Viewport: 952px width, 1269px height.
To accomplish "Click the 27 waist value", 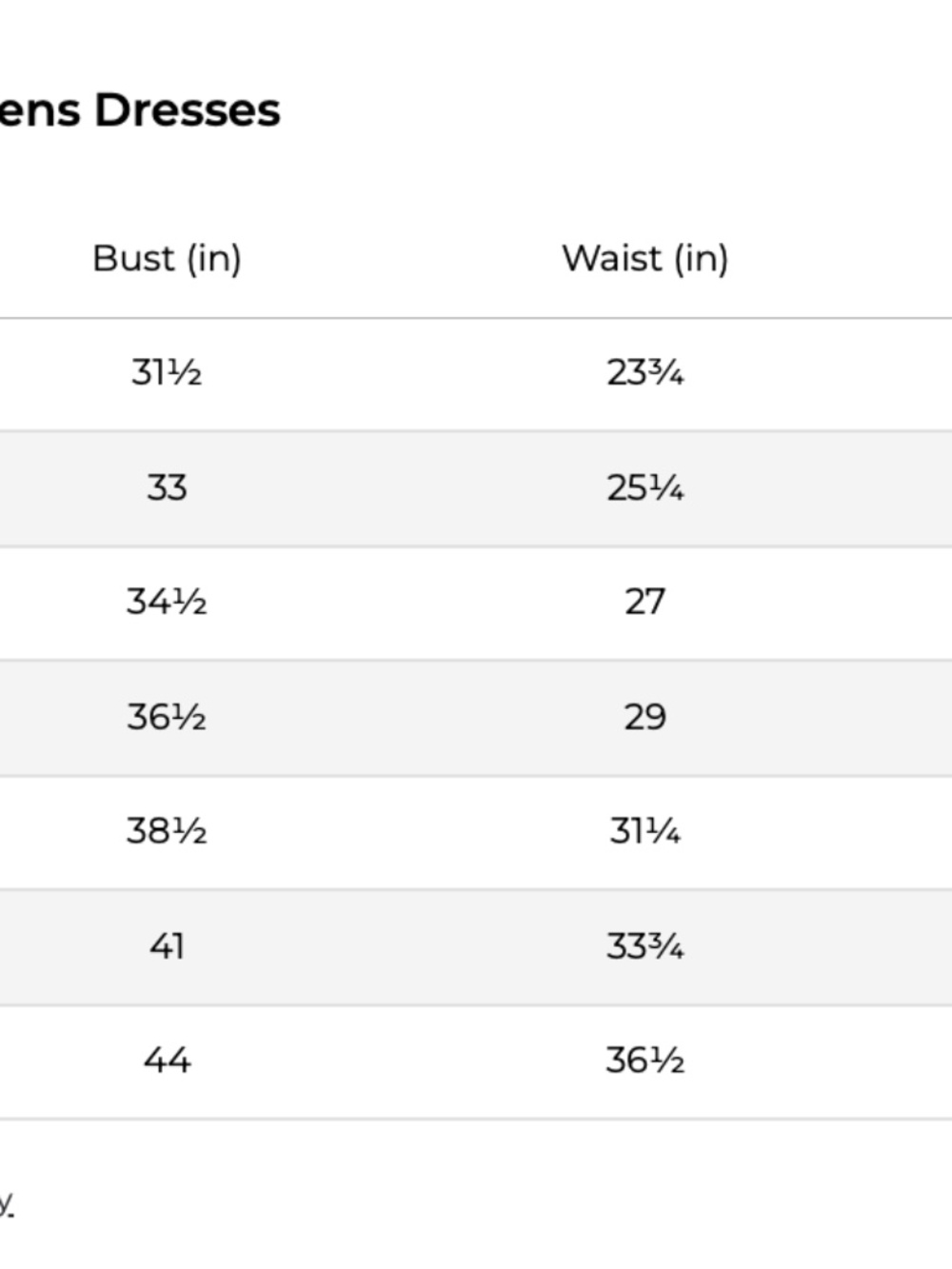I will click(x=645, y=602).
